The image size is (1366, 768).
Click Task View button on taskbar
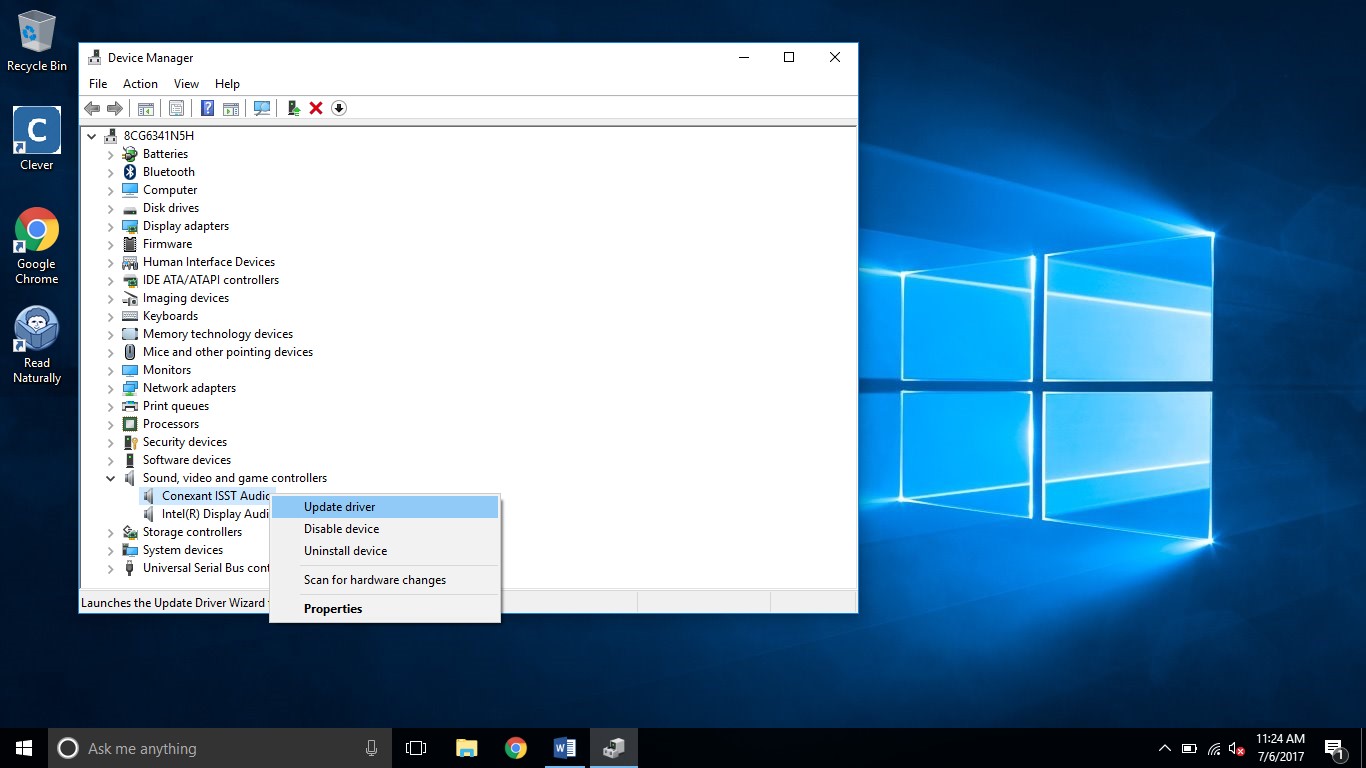[x=416, y=748]
